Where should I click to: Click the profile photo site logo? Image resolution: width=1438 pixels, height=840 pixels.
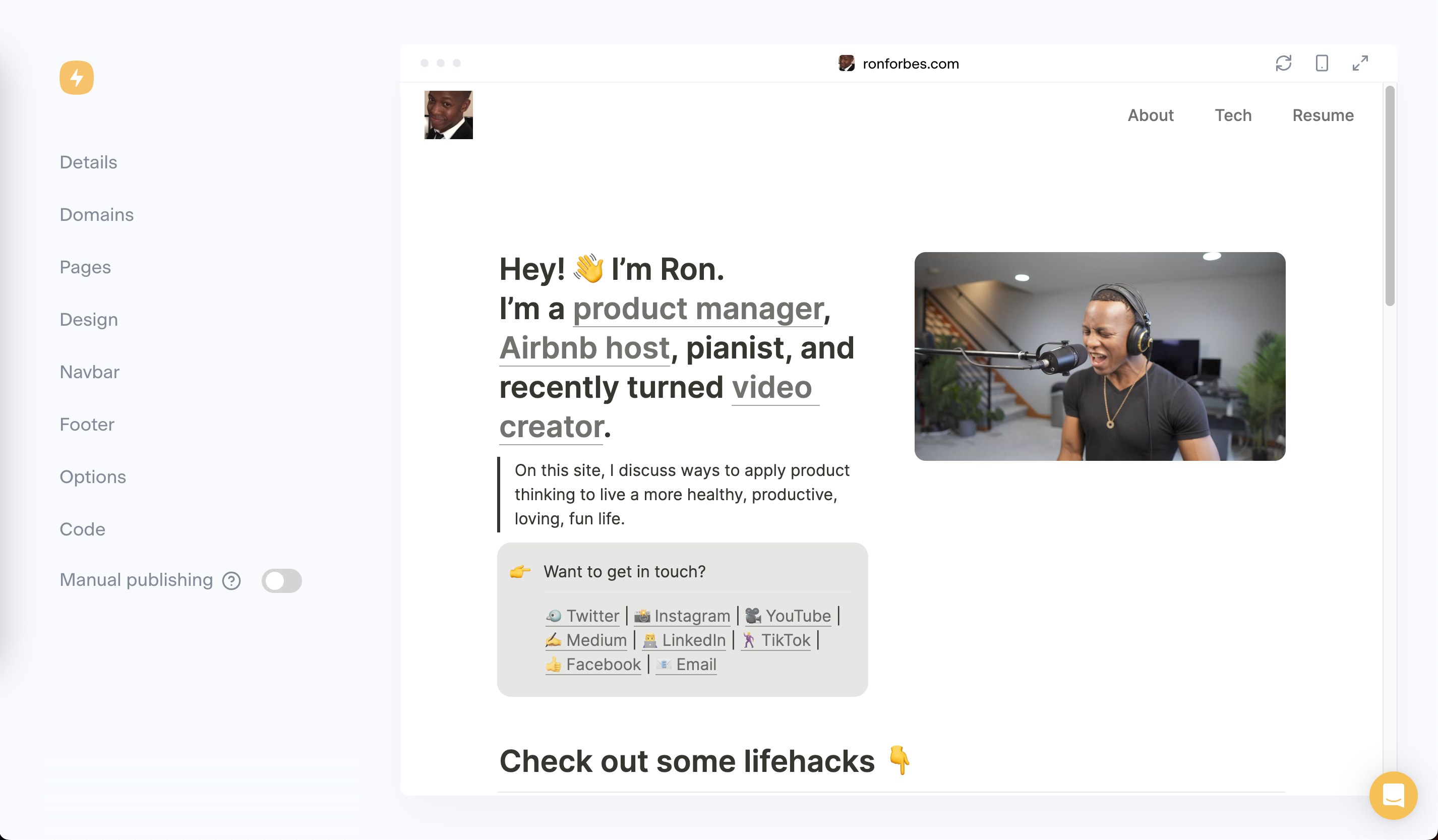point(449,114)
